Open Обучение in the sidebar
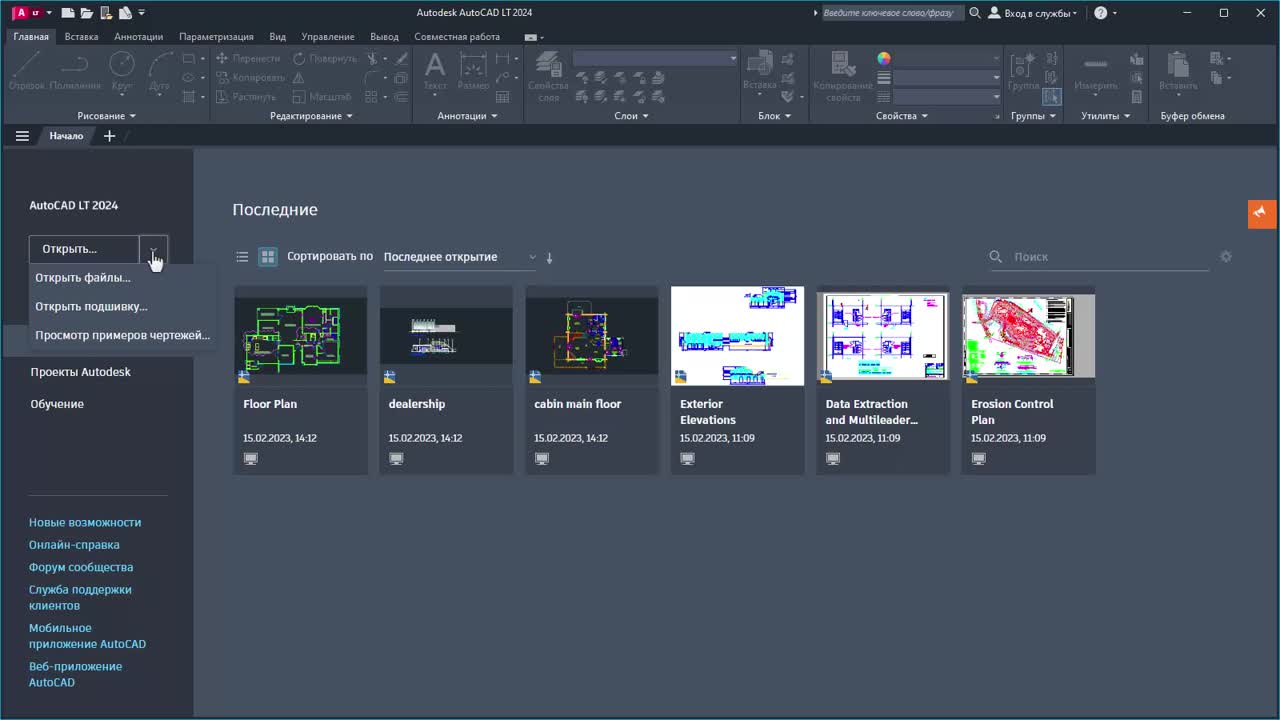1280x720 pixels. coord(57,404)
